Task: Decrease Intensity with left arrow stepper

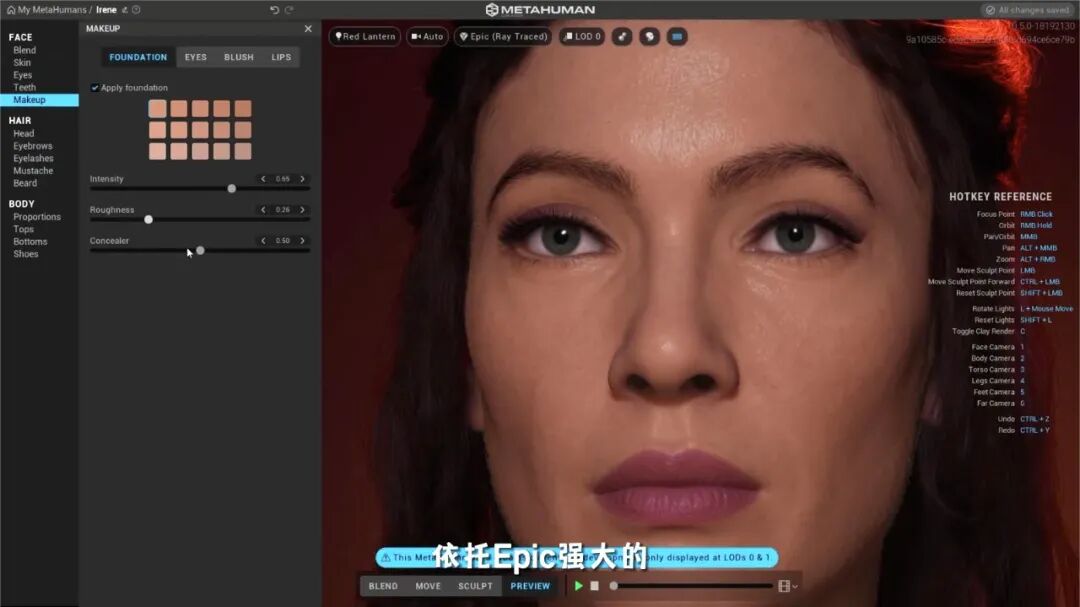Action: click(x=263, y=178)
